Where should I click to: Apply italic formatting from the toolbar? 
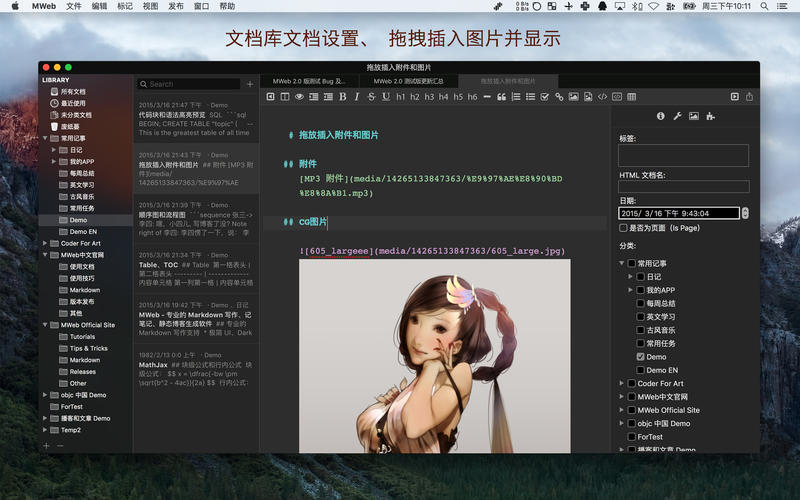[x=357, y=97]
